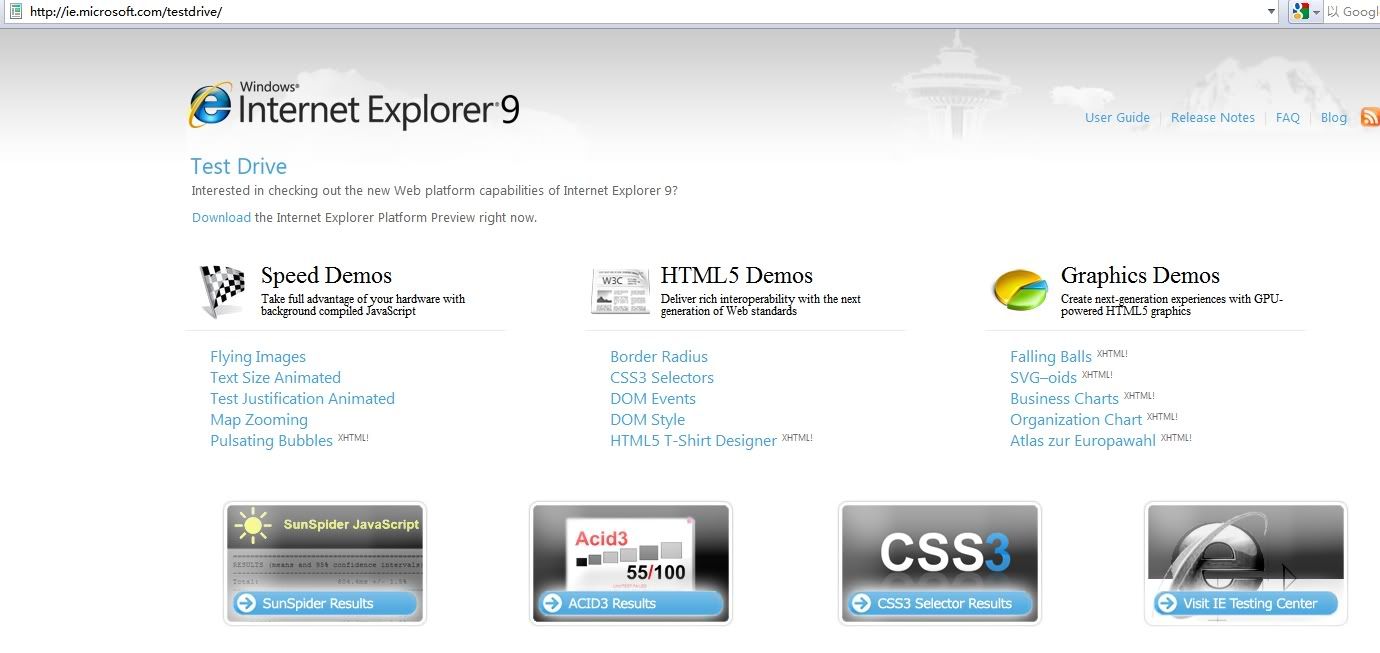Launch the HTML5 T-Shirt Designer demo
The width and height of the screenshot is (1380, 653).
point(693,441)
